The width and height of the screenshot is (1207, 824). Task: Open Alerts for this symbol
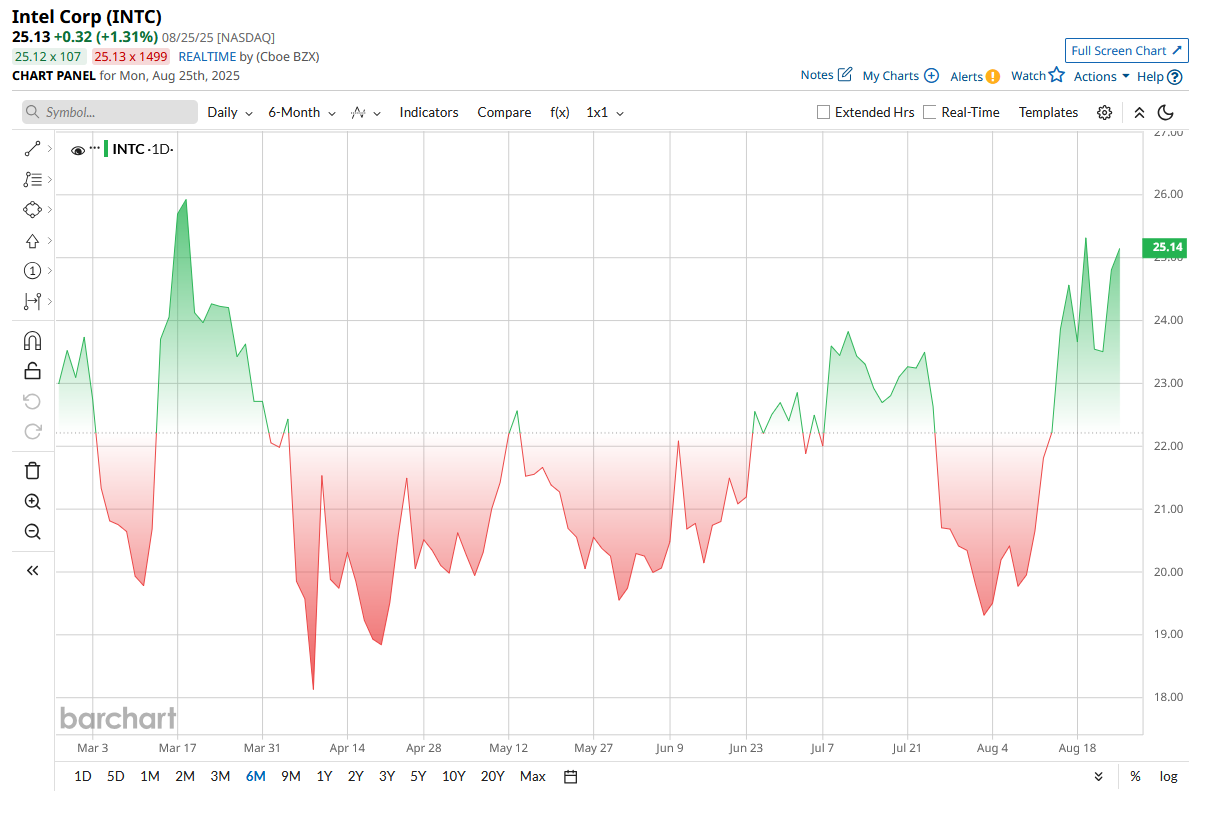975,76
